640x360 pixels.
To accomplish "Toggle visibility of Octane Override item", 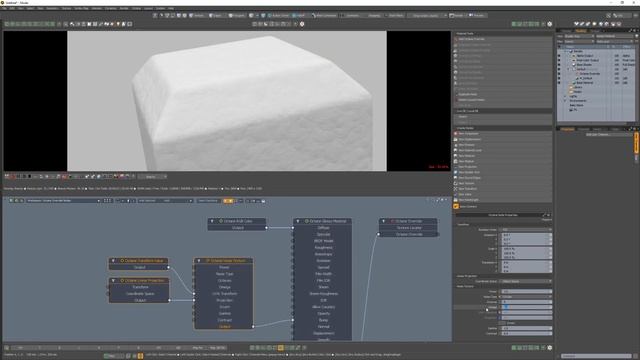I will (x=559, y=73).
